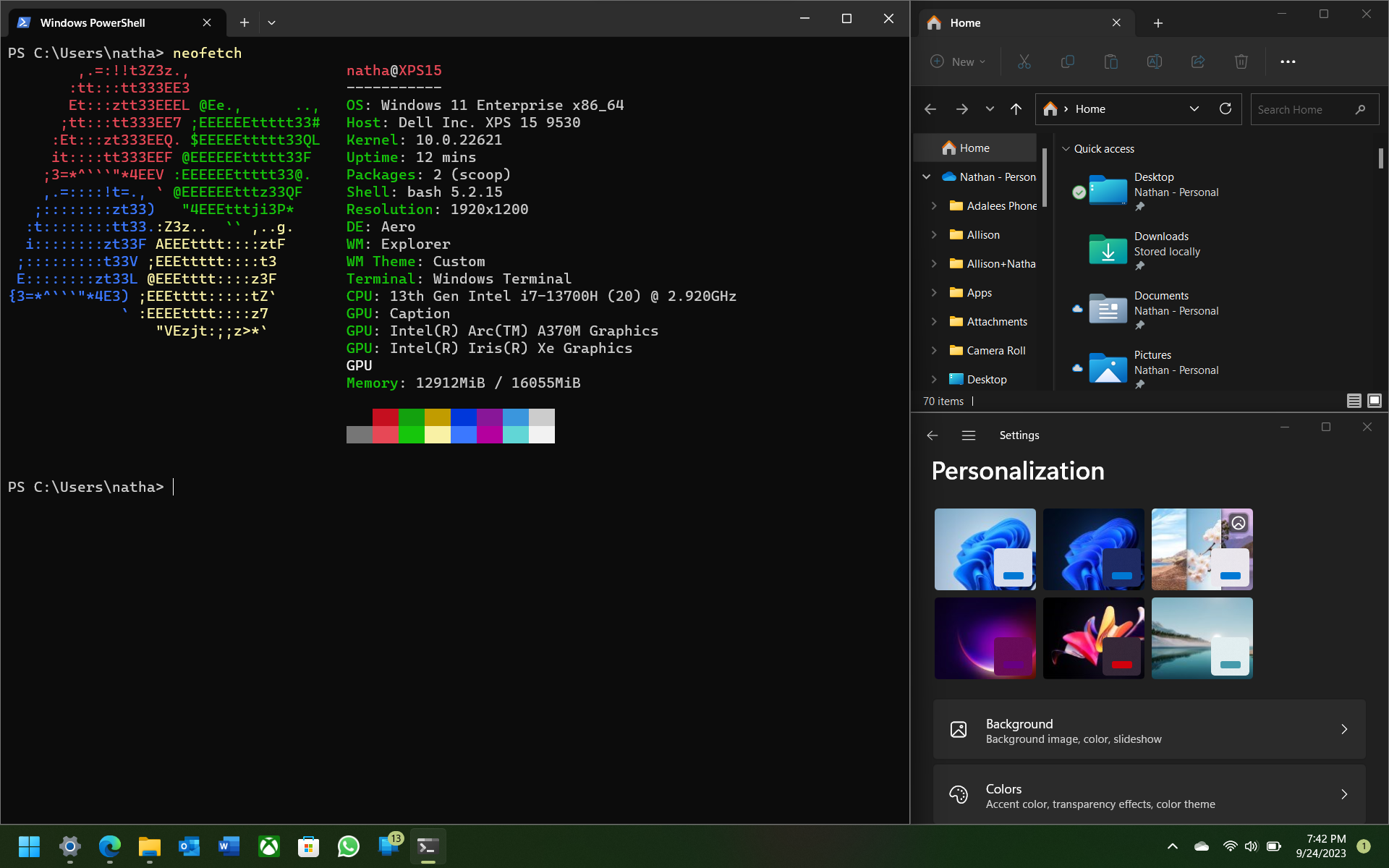
Task: Open Background personalization settings
Action: coord(1149,730)
